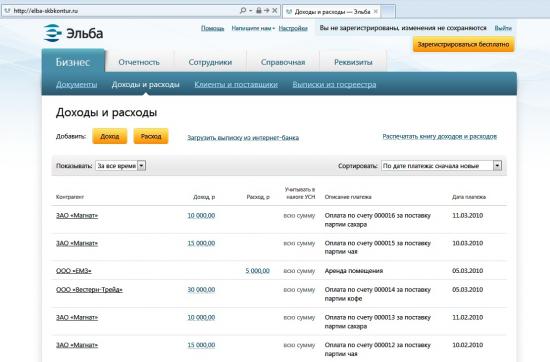This screenshot has width=550, height=362.
Task: Switch to the Отчетность tab
Action: click(139, 62)
